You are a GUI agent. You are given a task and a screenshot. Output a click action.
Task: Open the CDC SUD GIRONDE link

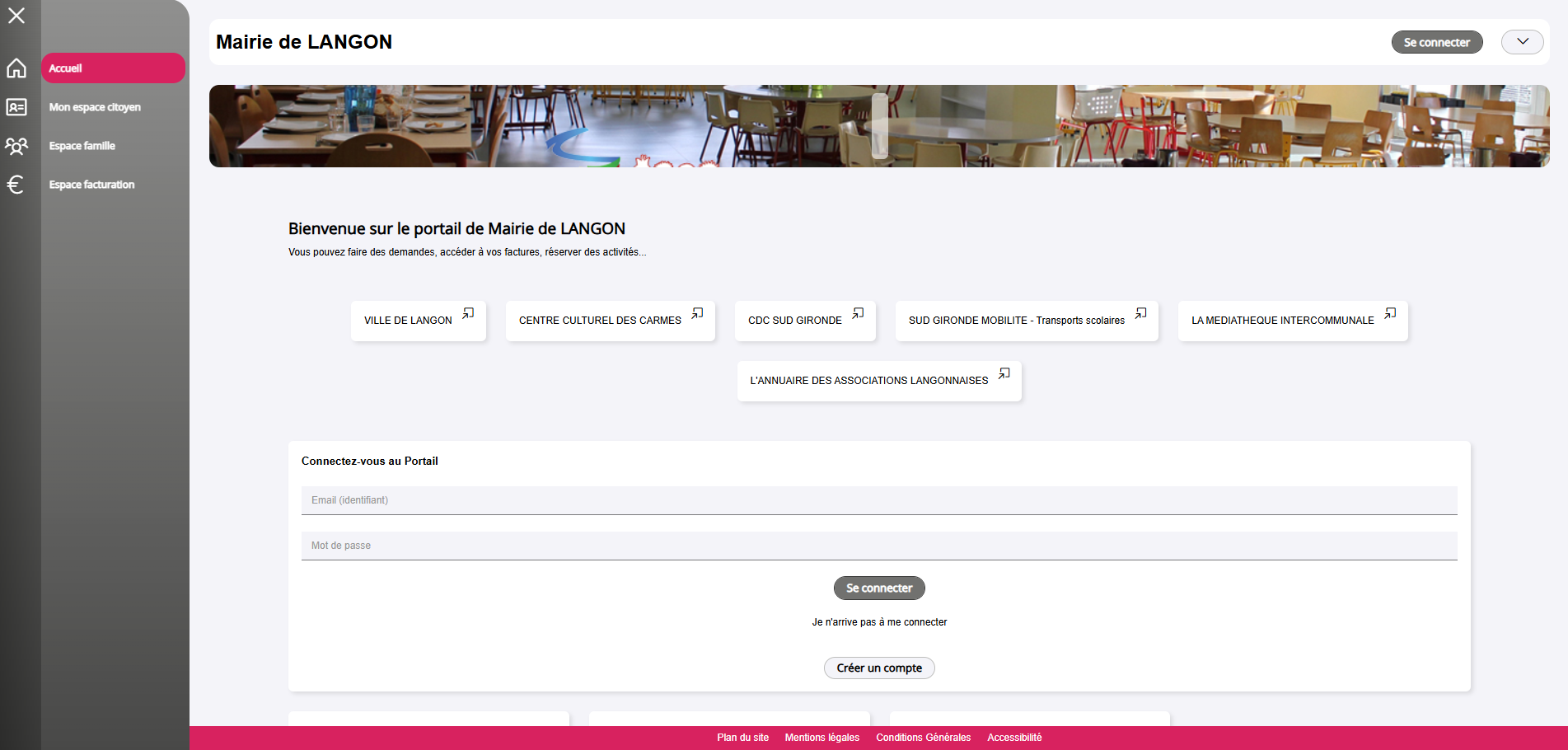coord(805,321)
